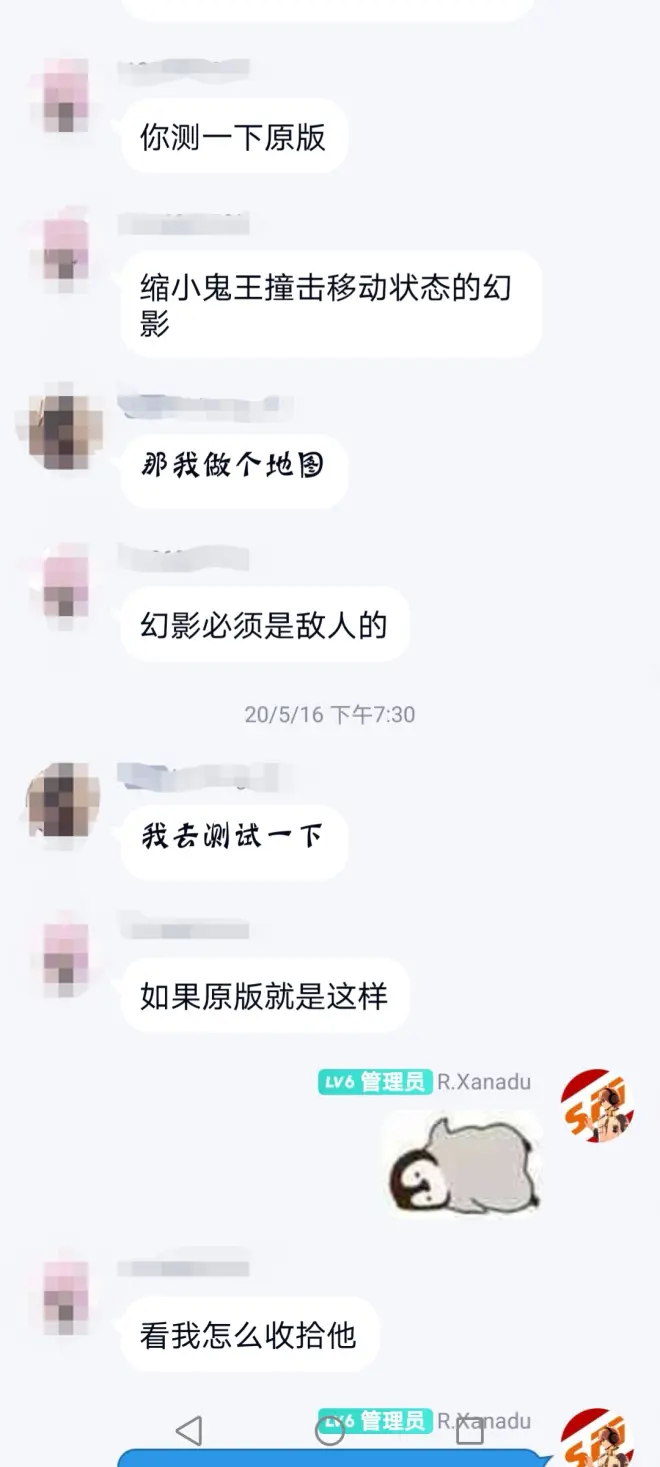The height and width of the screenshot is (1467, 660).
Task: Select the "如果原版就是这样" message bubble
Action: [x=265, y=996]
